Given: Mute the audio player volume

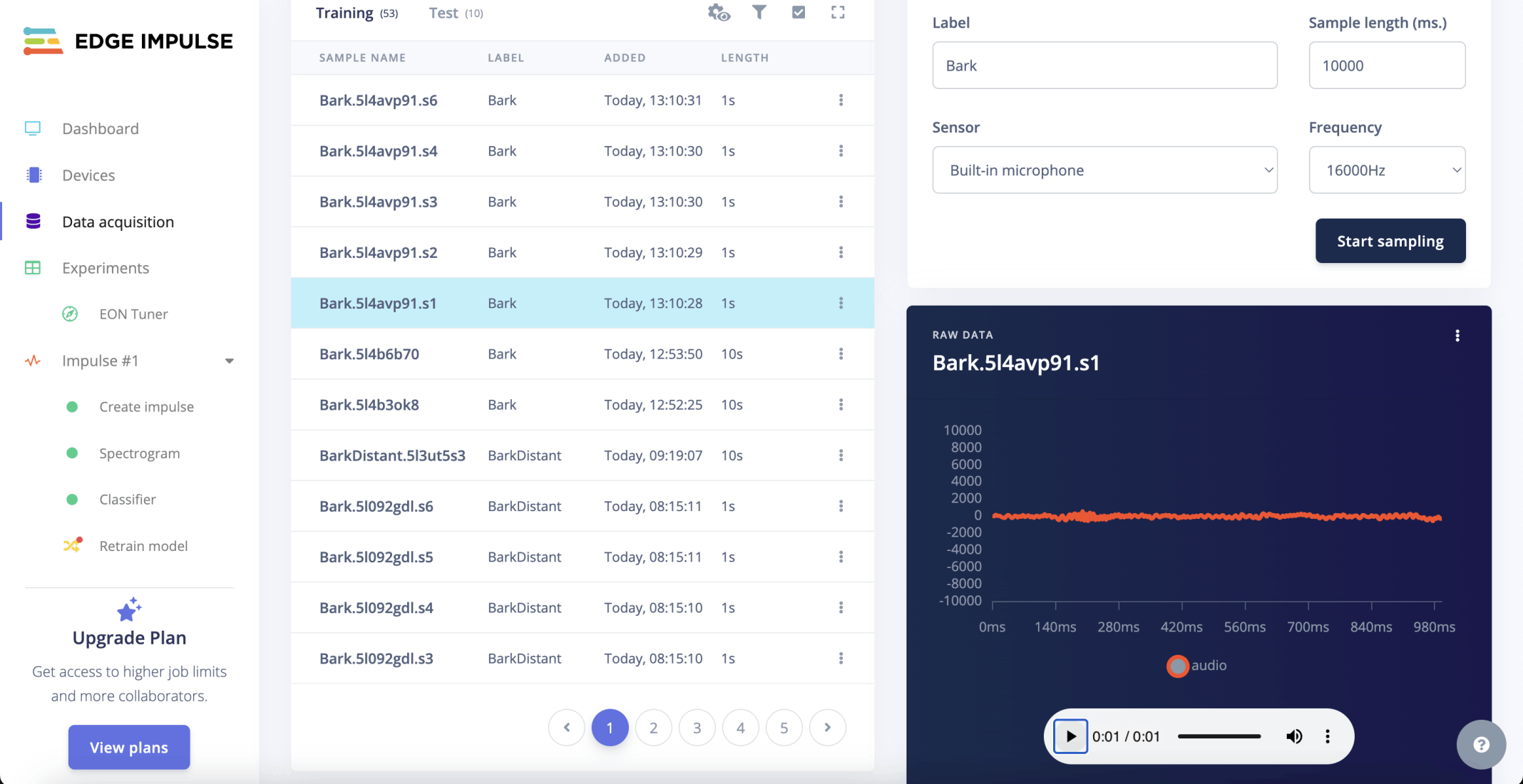Looking at the screenshot, I should (x=1294, y=736).
